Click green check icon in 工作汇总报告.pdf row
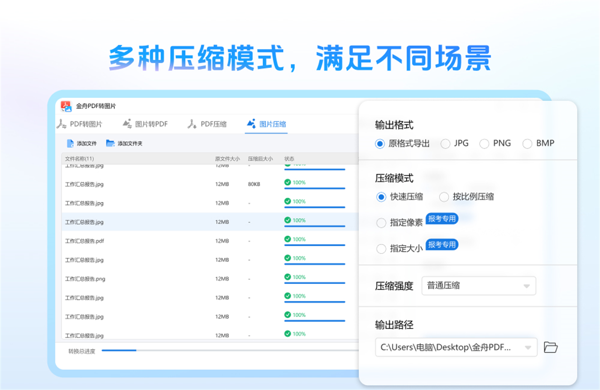Image resolution: width=600 pixels, height=390 pixels. tap(287, 239)
